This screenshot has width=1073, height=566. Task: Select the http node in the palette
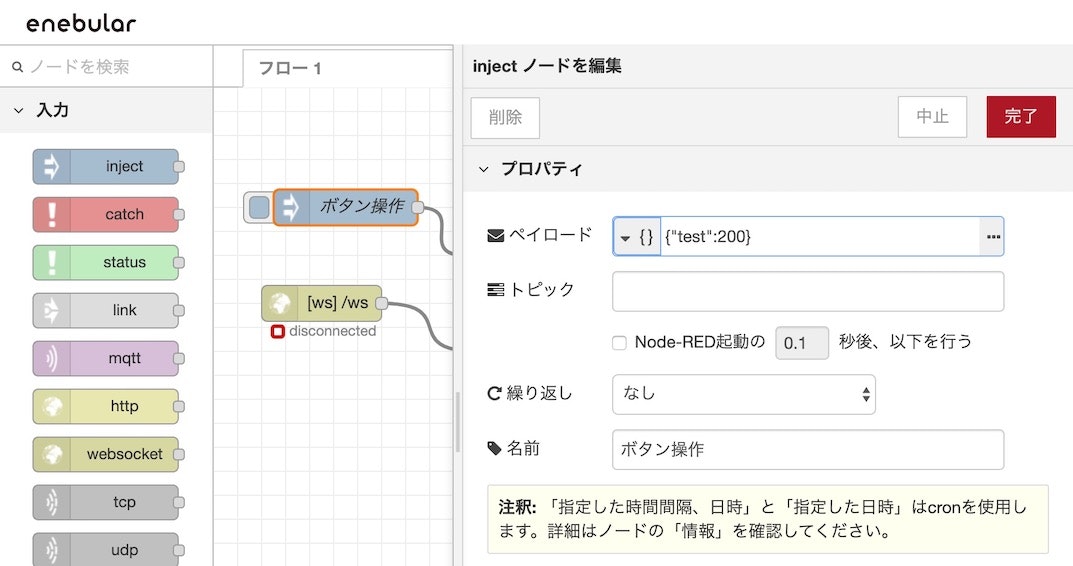point(105,406)
